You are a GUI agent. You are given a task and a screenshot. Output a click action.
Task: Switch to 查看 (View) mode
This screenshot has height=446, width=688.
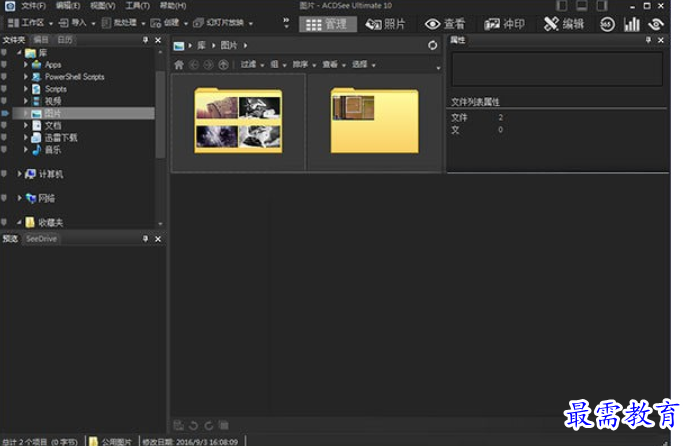445,24
